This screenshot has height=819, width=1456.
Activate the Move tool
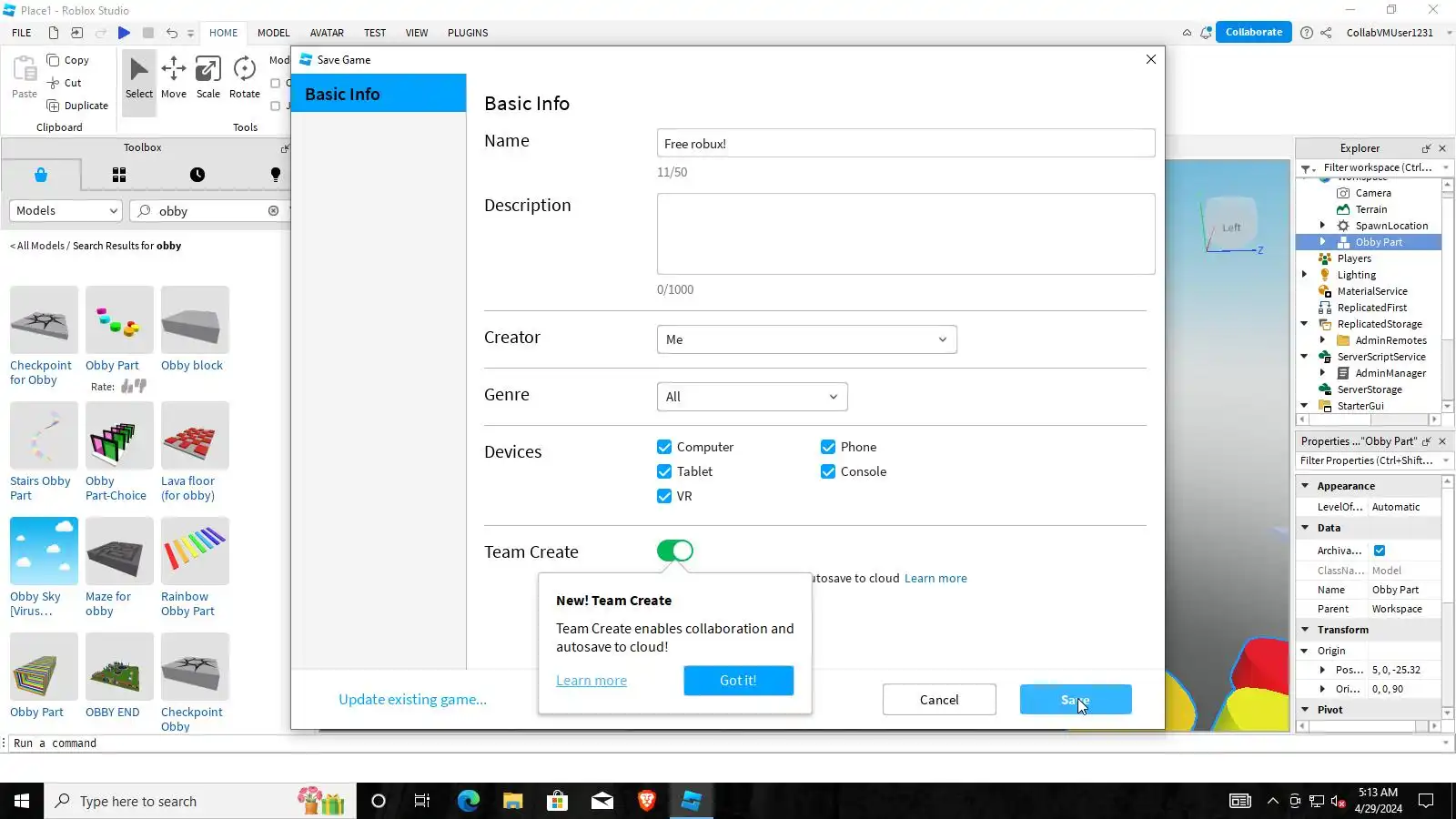(x=174, y=78)
